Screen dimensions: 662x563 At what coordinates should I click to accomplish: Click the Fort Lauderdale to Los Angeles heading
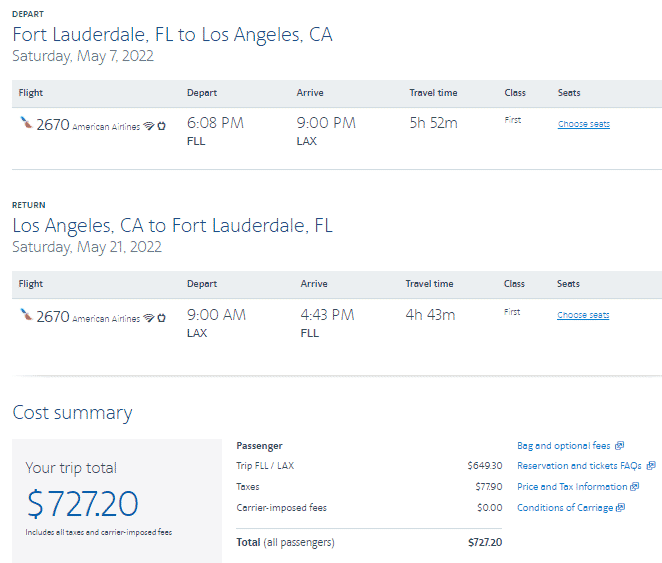(172, 35)
